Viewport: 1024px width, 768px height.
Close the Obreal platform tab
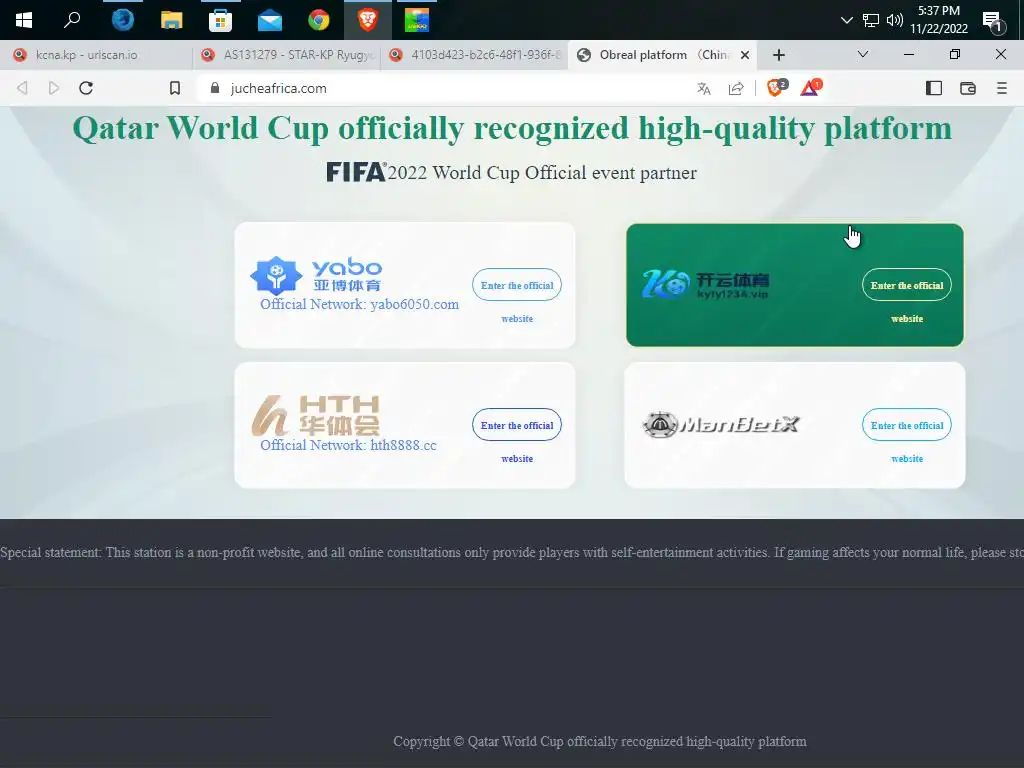click(x=744, y=55)
